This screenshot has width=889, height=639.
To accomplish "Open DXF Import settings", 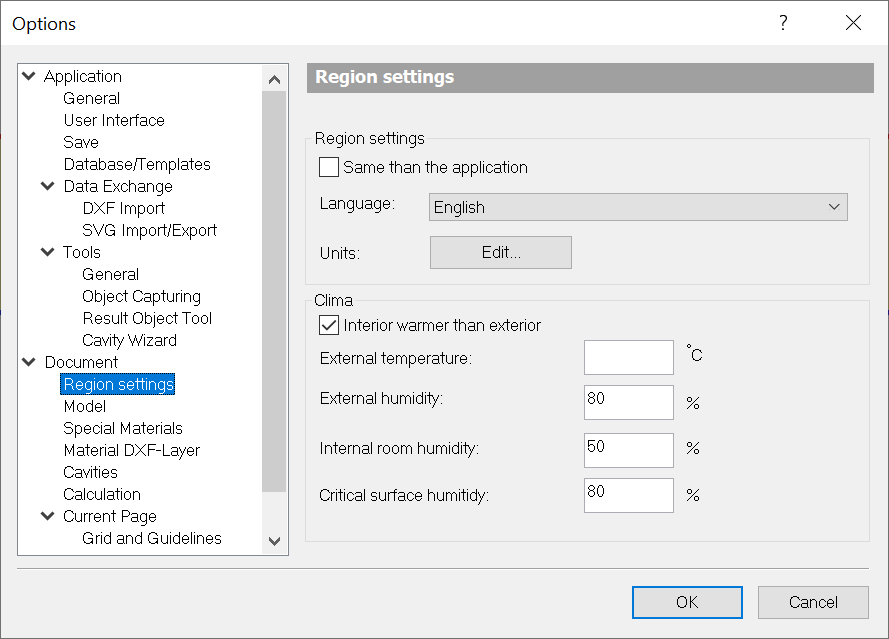I will coord(124,208).
